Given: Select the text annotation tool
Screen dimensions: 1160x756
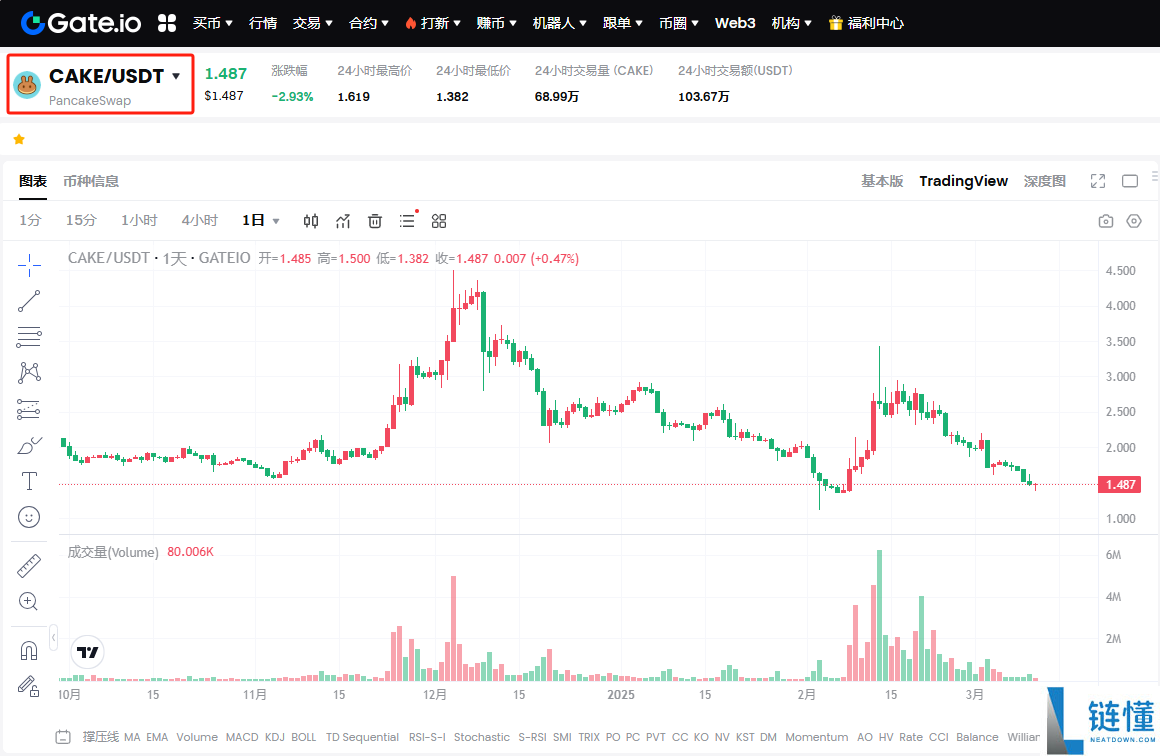Looking at the screenshot, I should pyautogui.click(x=29, y=482).
